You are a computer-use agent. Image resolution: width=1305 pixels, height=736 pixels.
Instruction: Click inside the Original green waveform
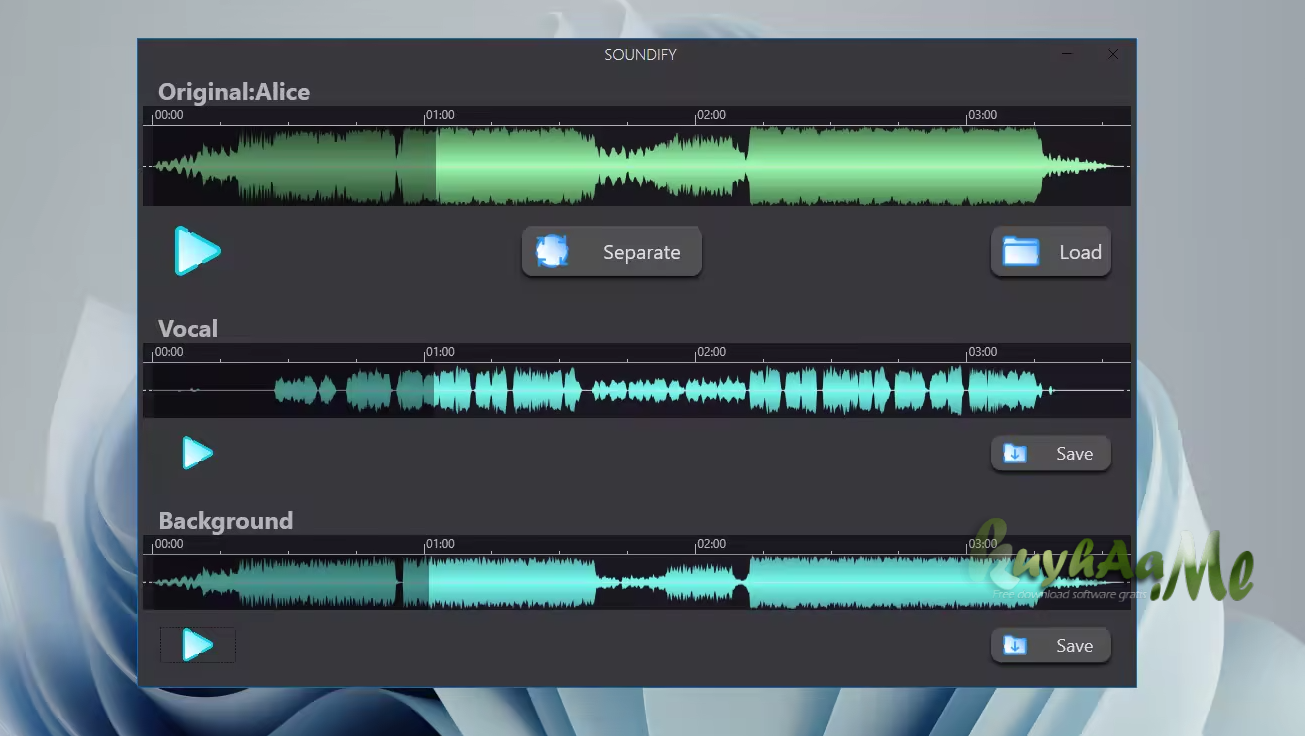(x=637, y=166)
